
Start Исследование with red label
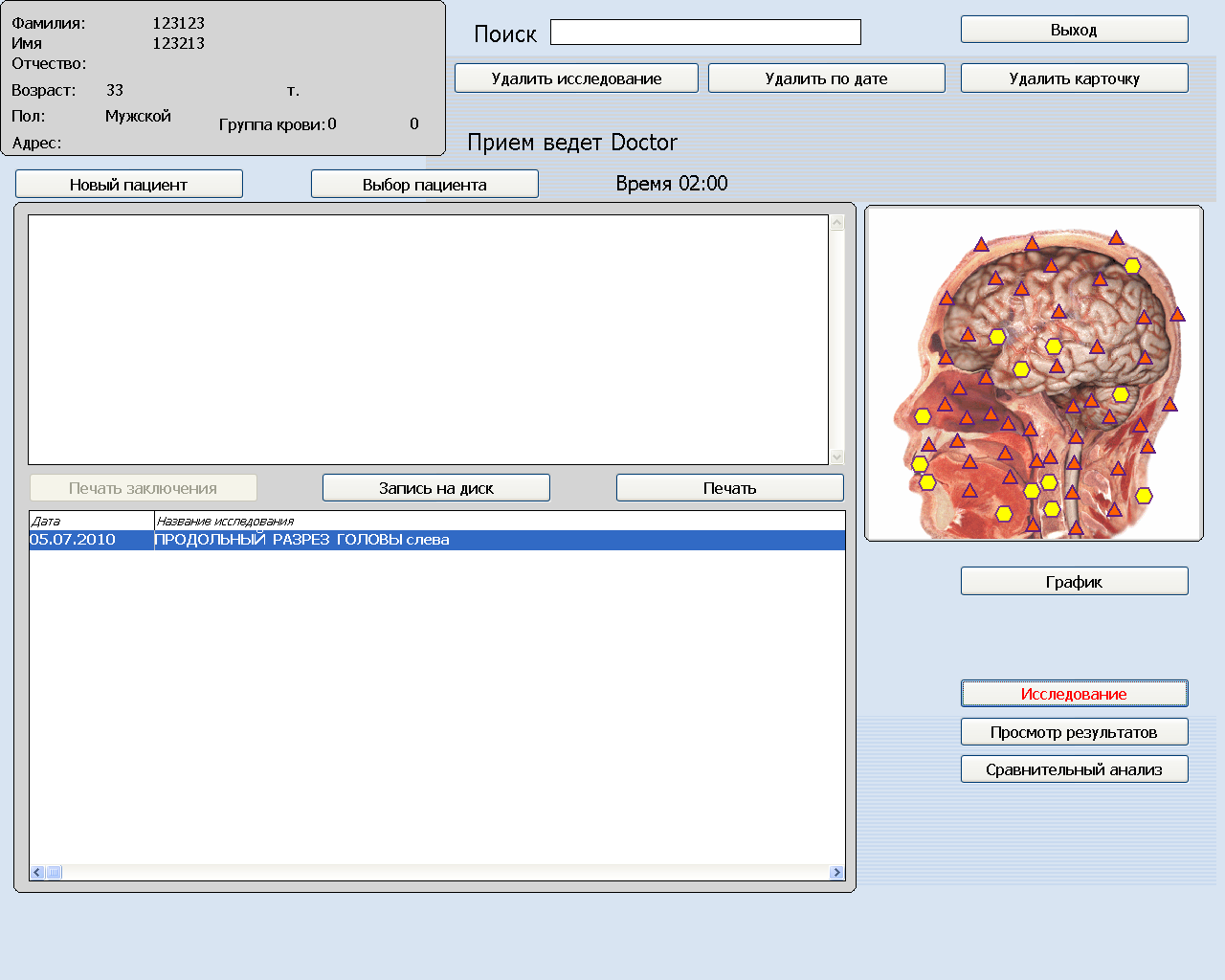(1074, 694)
